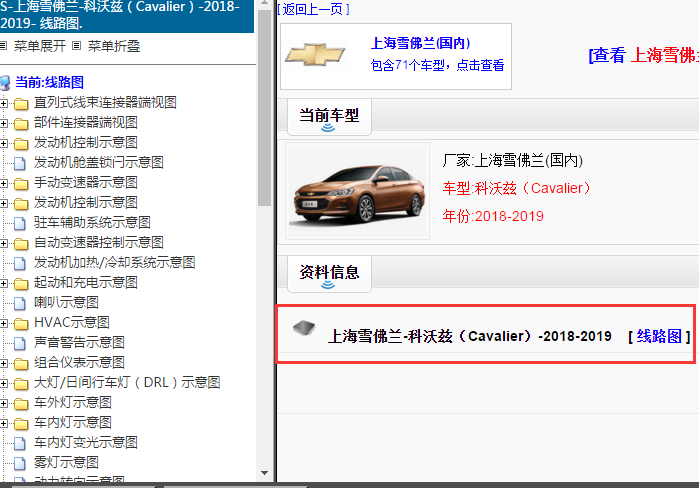Click folder icon of 自动变速器控制示意图
The height and width of the screenshot is (488, 699).
21,244
